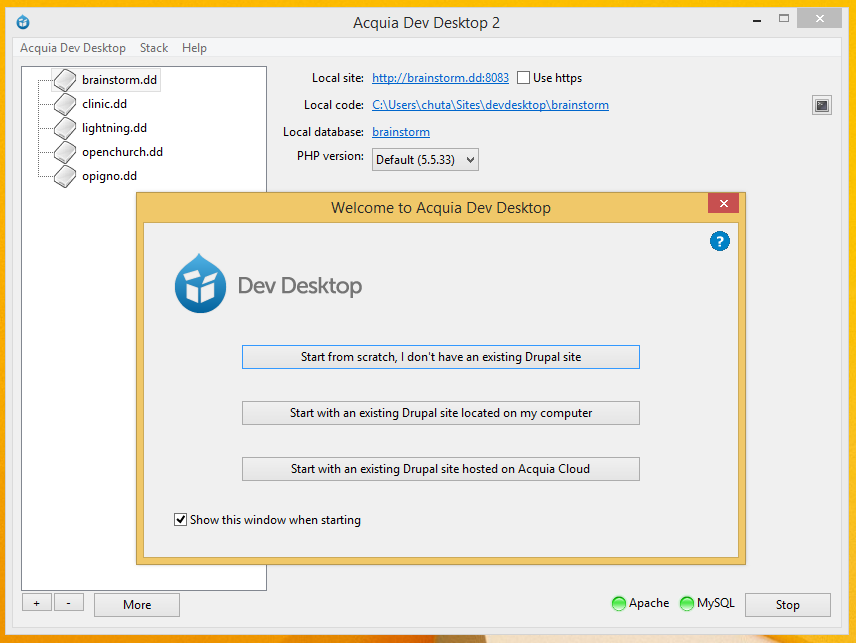The height and width of the screenshot is (643, 856).
Task: Click the openchurch.dd site disk icon
Action: click(65, 152)
